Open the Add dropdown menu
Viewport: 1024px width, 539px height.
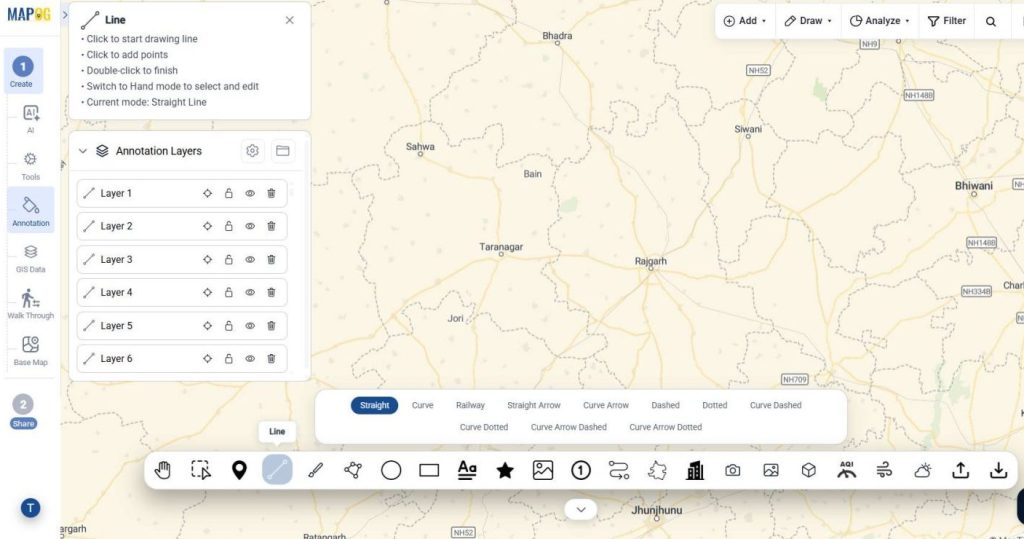point(744,21)
